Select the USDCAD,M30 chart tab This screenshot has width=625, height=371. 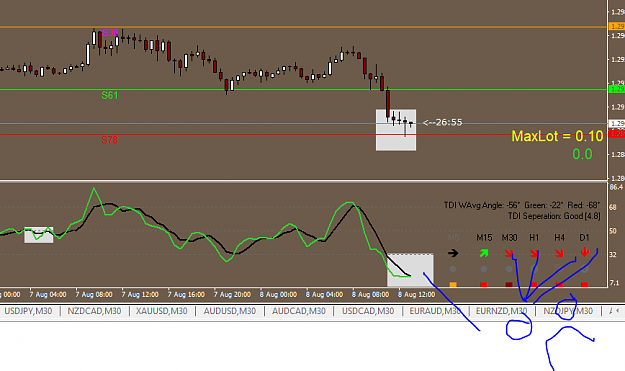(368, 311)
